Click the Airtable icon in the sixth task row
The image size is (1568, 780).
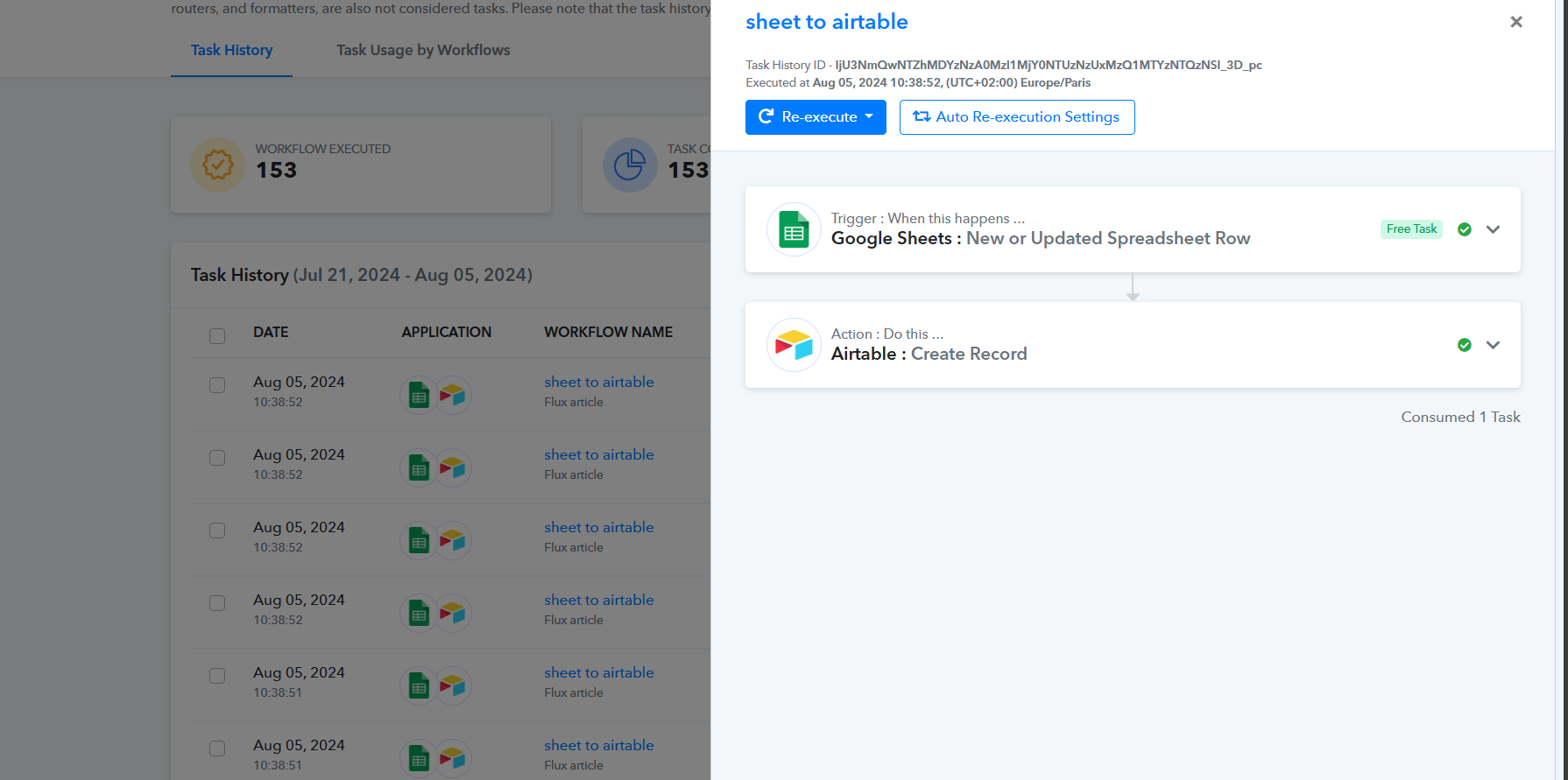453,759
